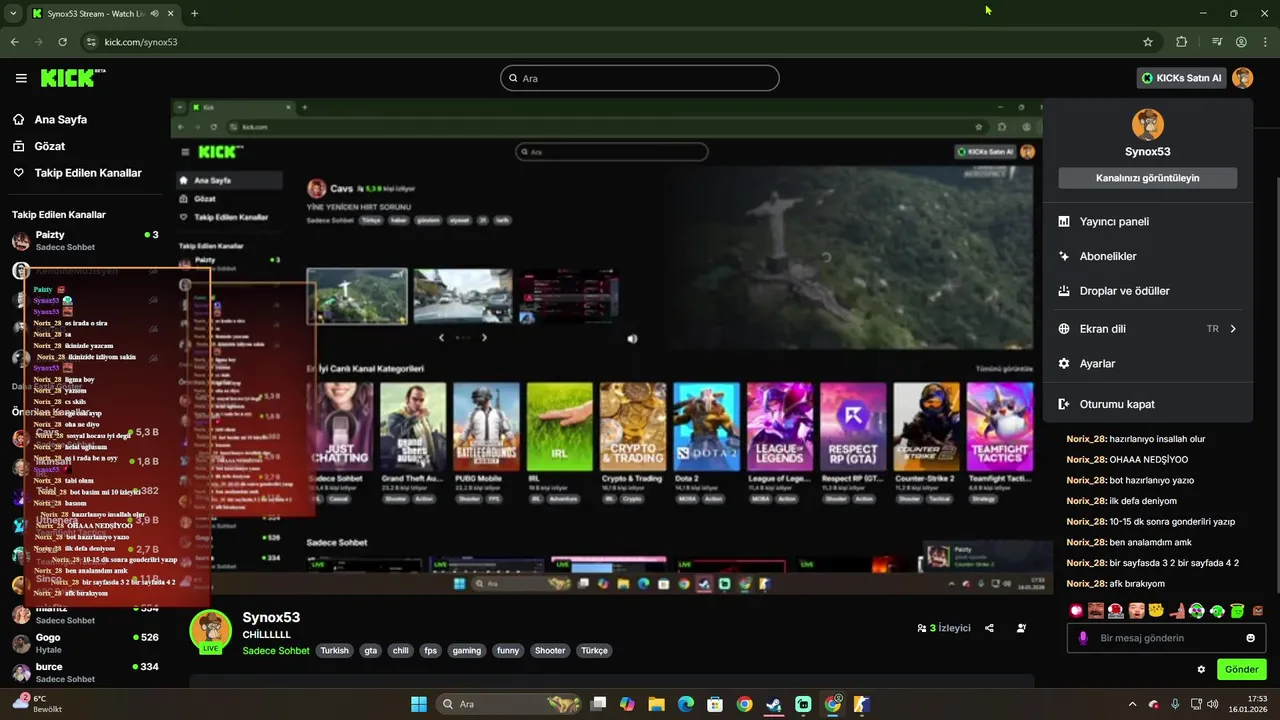Open the emoji picker in chat input

1250,638
